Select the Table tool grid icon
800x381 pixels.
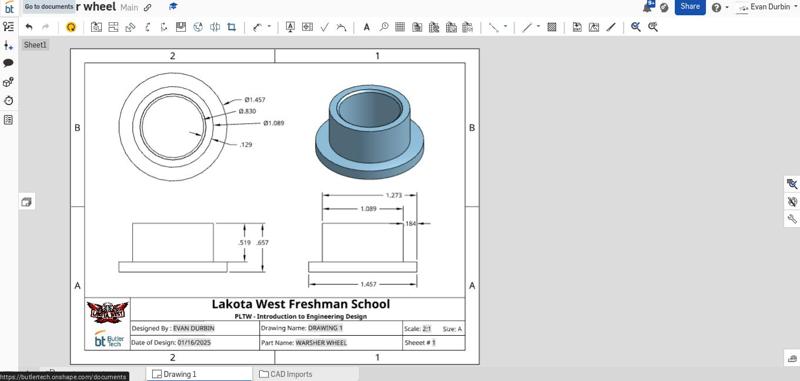[400, 28]
